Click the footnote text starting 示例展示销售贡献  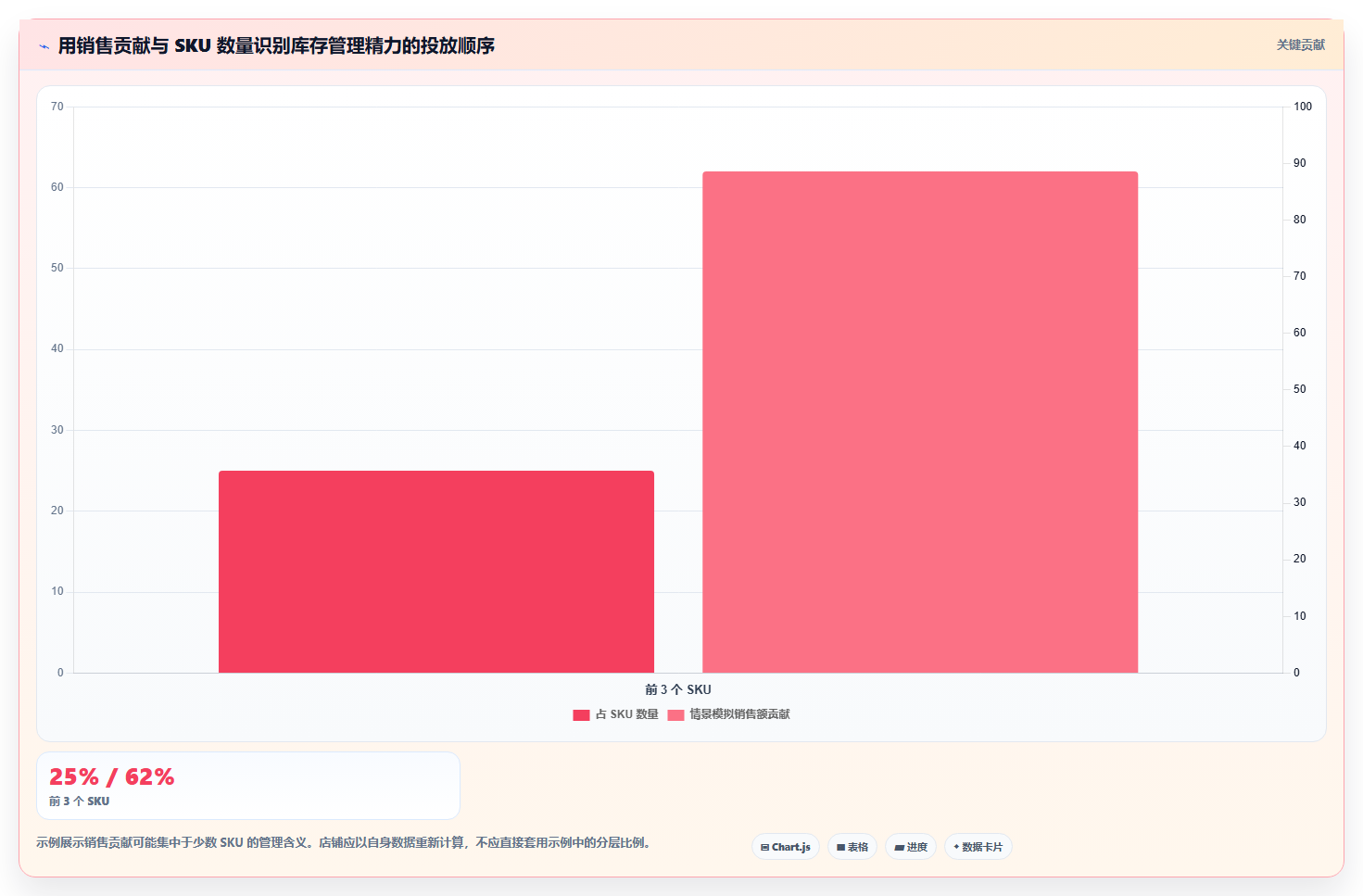[x=344, y=843]
